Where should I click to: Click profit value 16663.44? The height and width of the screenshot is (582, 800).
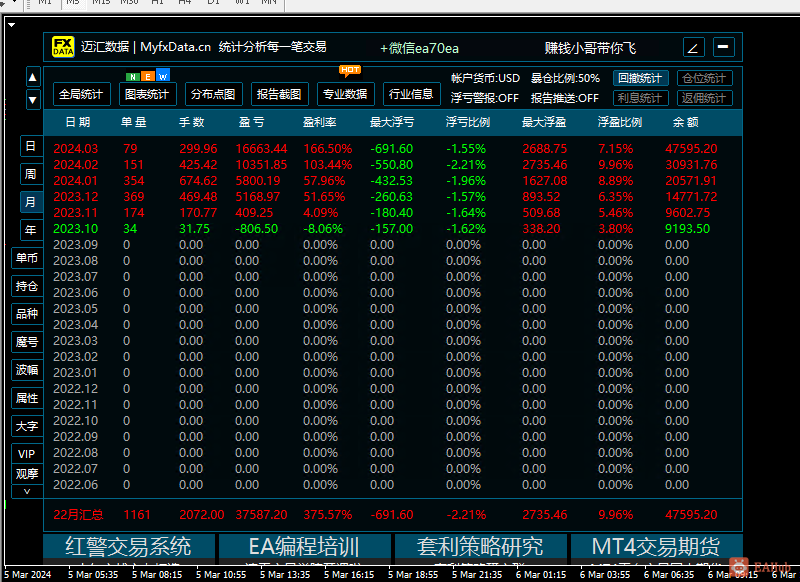coord(261,149)
